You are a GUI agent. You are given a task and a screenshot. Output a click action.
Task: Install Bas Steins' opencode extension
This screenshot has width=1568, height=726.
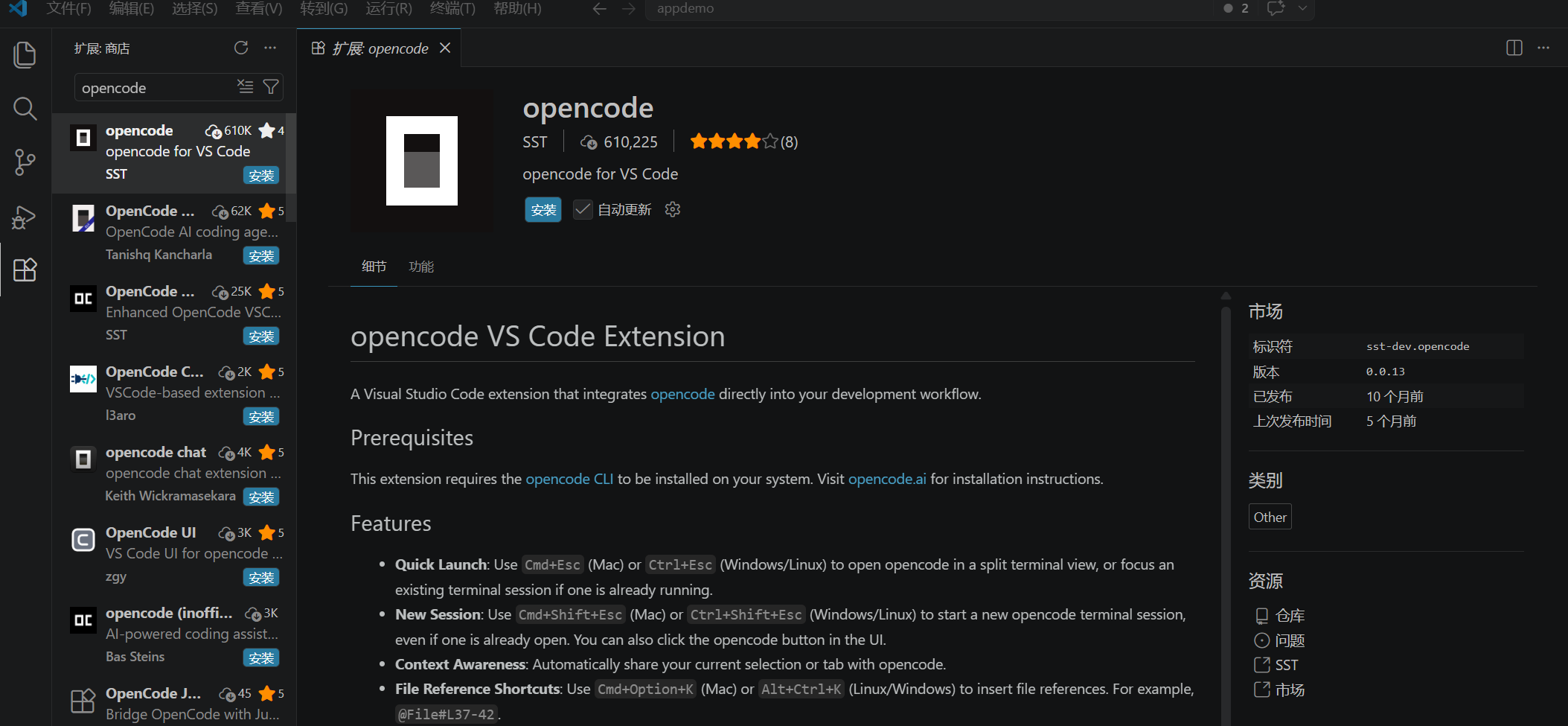point(261,657)
